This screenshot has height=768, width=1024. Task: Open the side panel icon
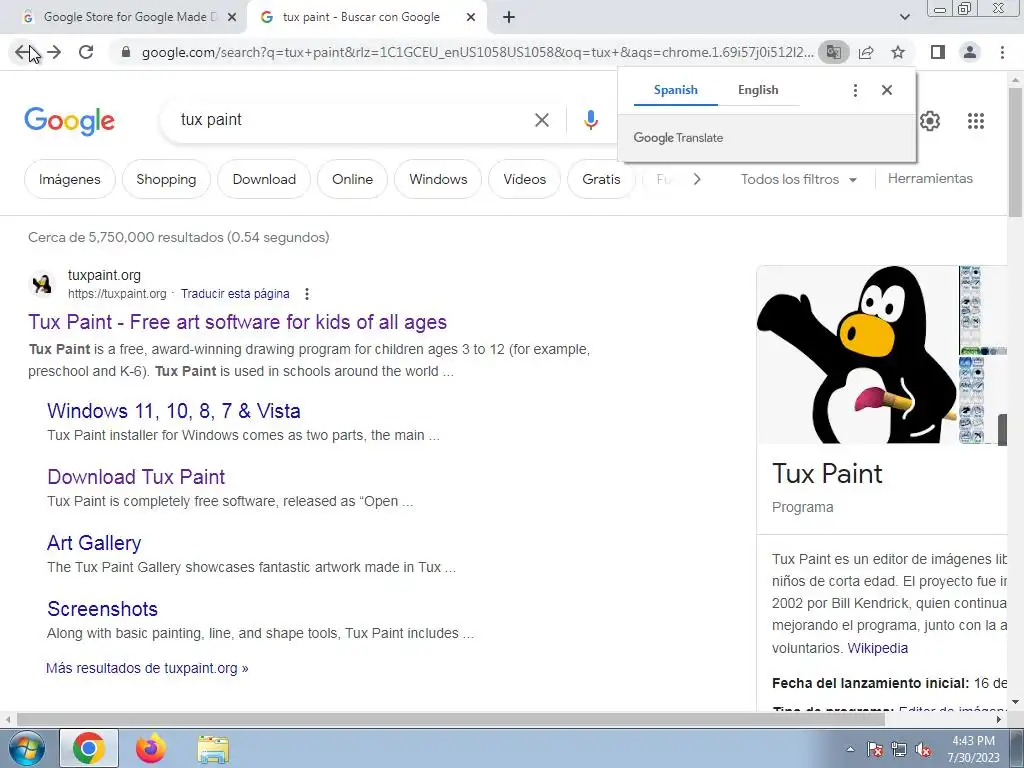pos(938,52)
